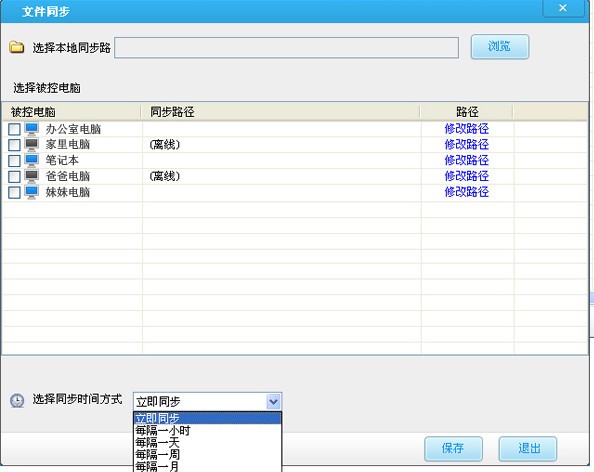
Task: Click the yellow folder icon beside local sync path
Action: click(17, 47)
